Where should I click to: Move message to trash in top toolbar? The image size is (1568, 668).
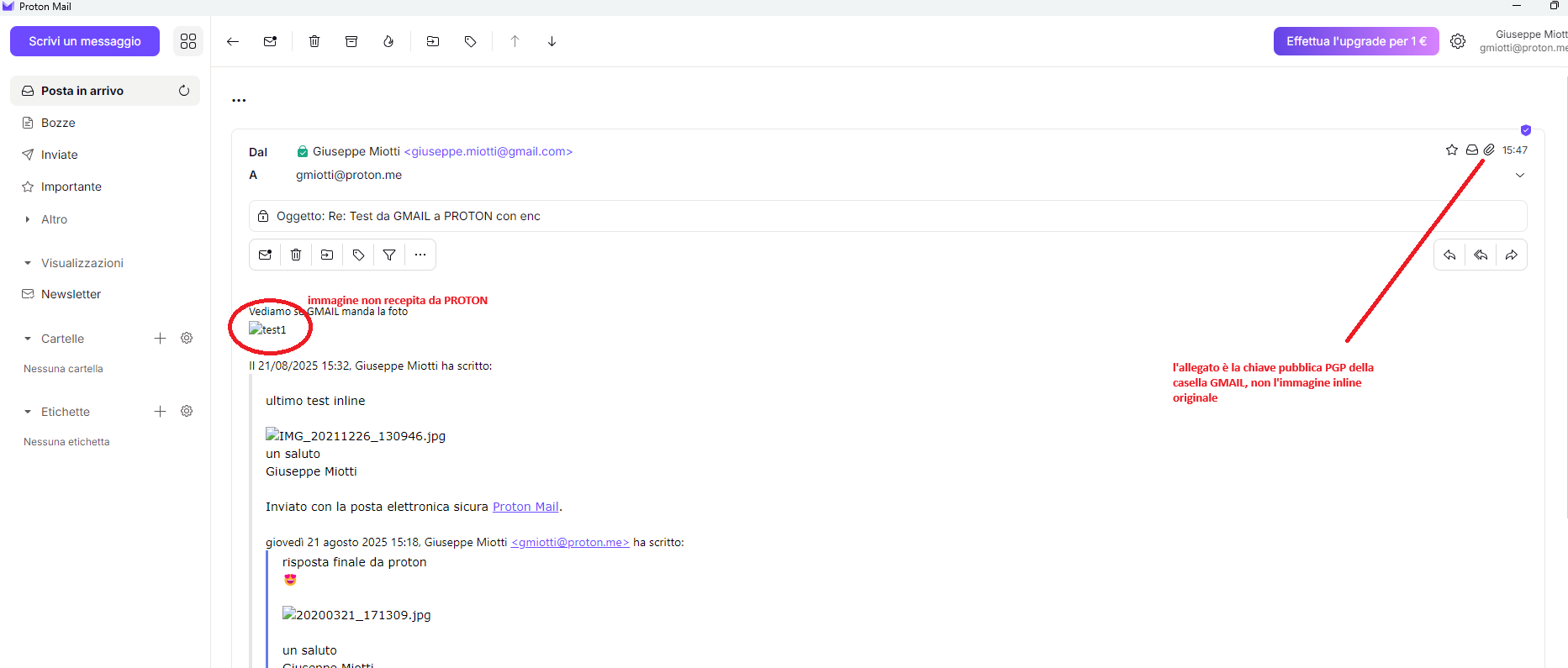click(314, 41)
